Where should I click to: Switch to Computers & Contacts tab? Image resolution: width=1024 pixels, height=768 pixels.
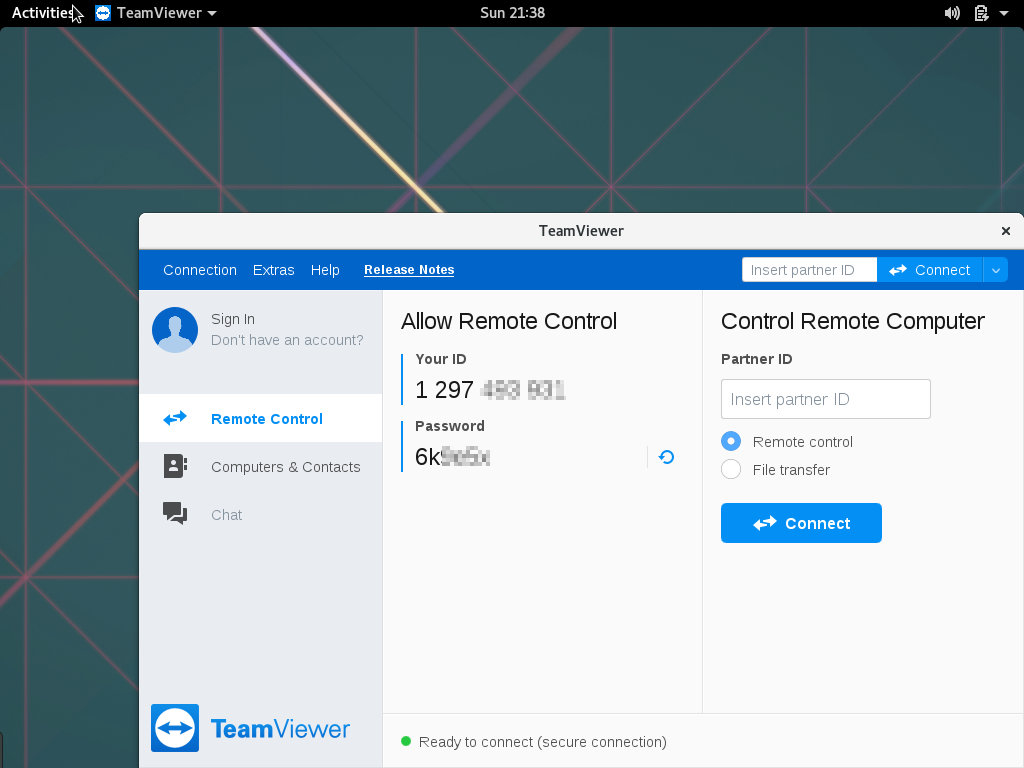coord(261,466)
